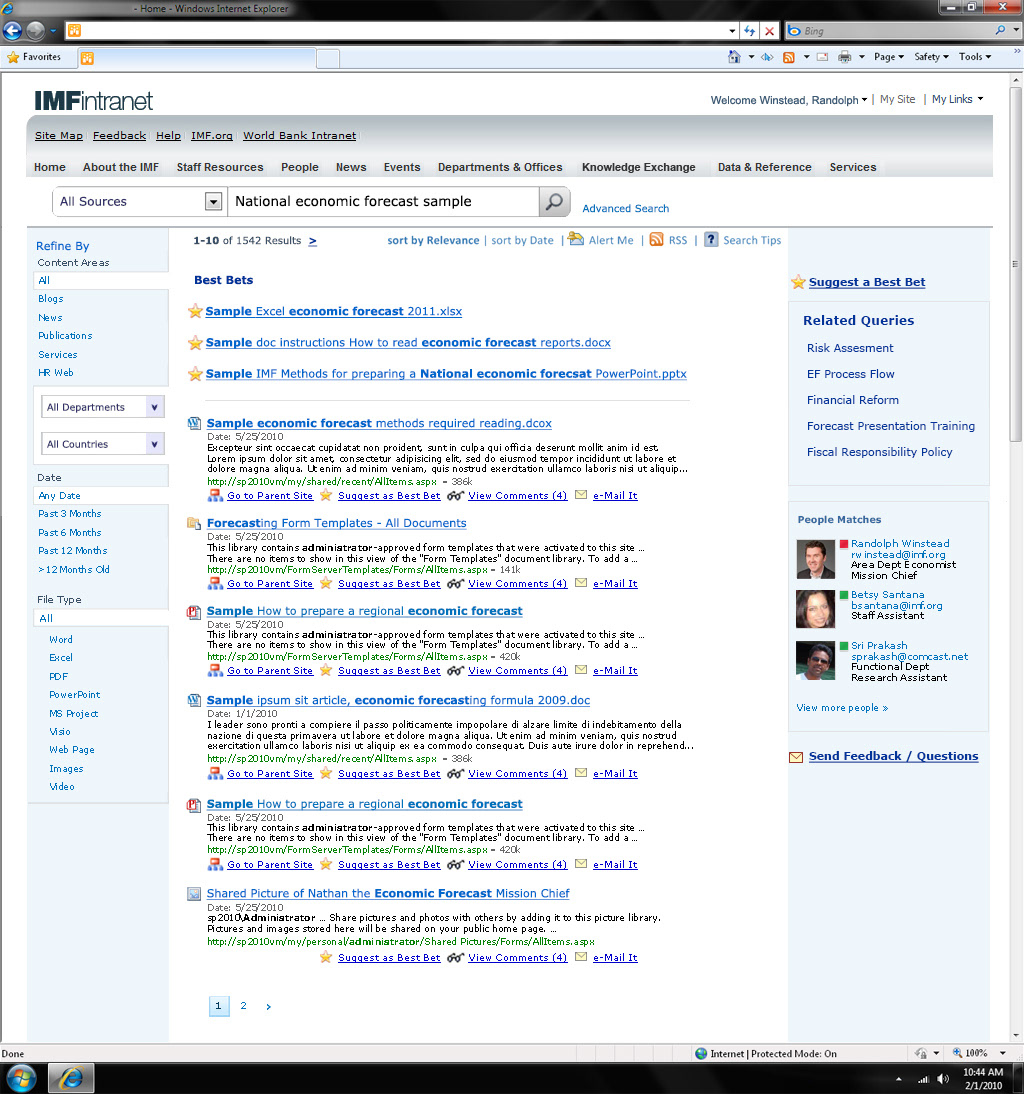Click Randolph Winstead profile photo
Image resolution: width=1024 pixels, height=1094 pixels.
point(815,560)
